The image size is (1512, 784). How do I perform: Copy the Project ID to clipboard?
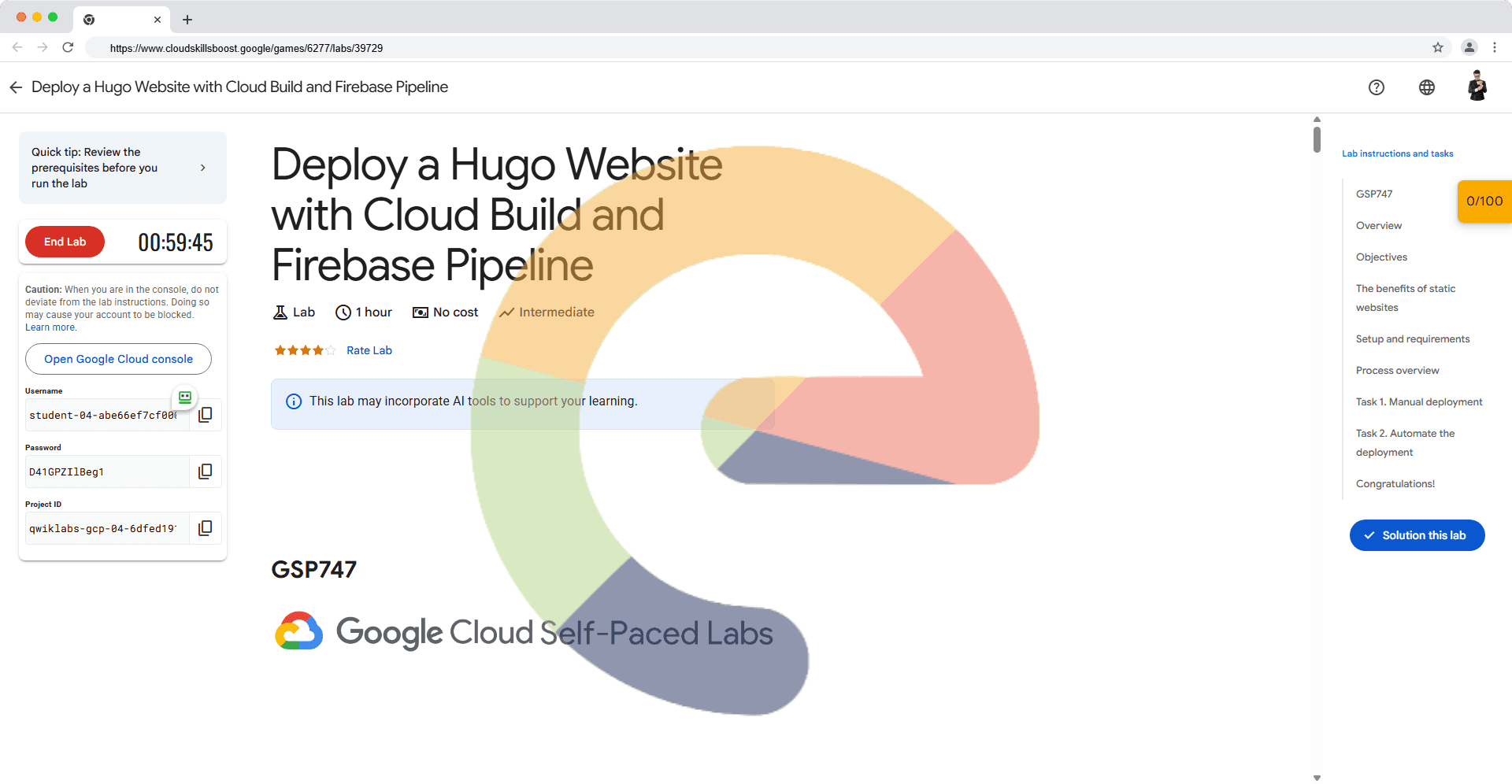click(205, 528)
